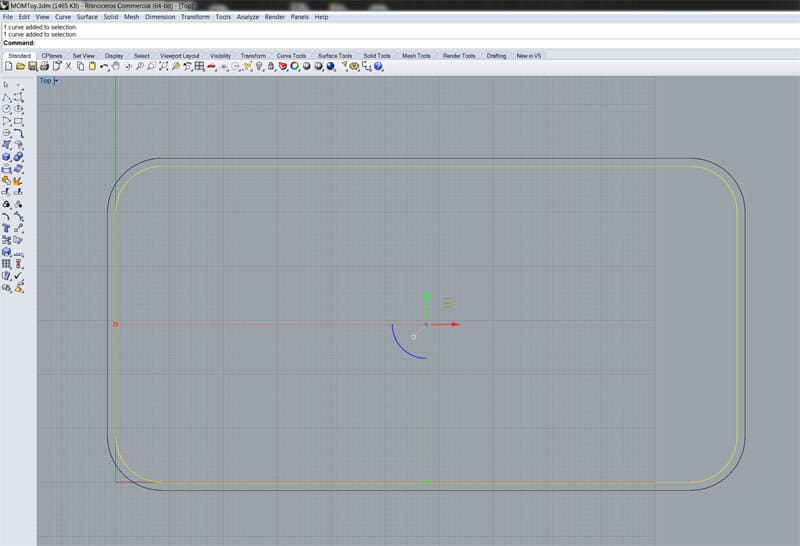Screen dimensions: 800x546
Task: Click the Print icon
Action: click(x=44, y=66)
